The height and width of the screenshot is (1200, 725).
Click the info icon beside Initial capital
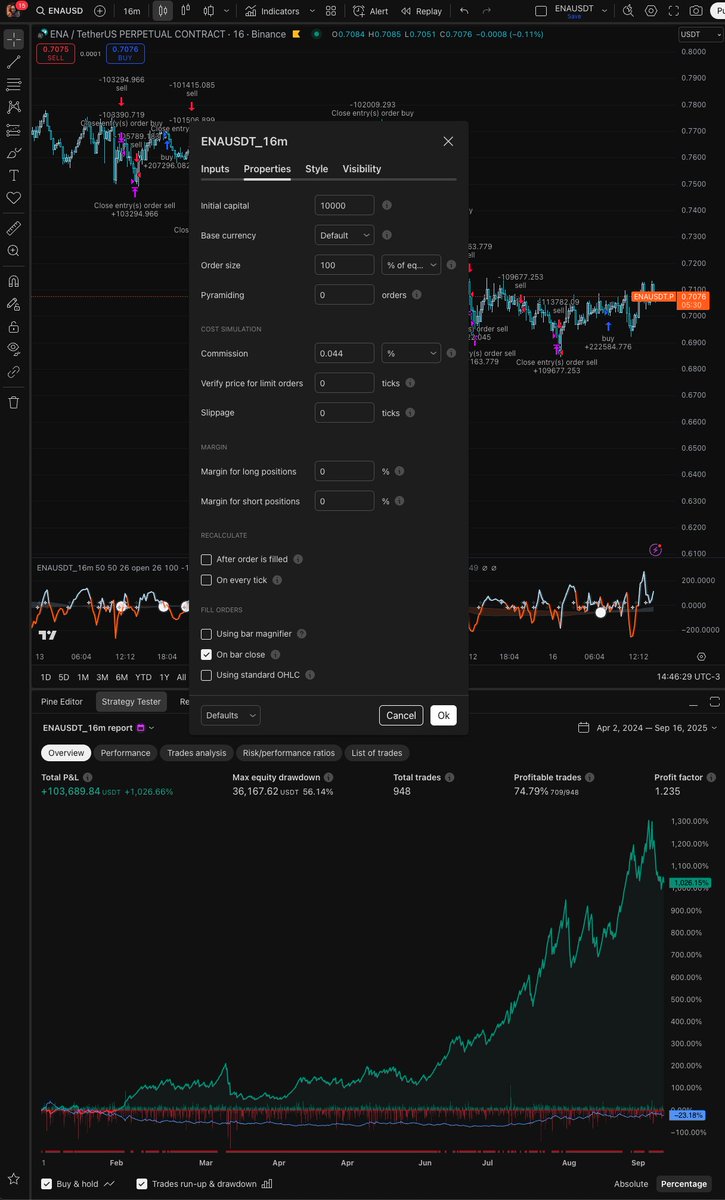point(387,205)
